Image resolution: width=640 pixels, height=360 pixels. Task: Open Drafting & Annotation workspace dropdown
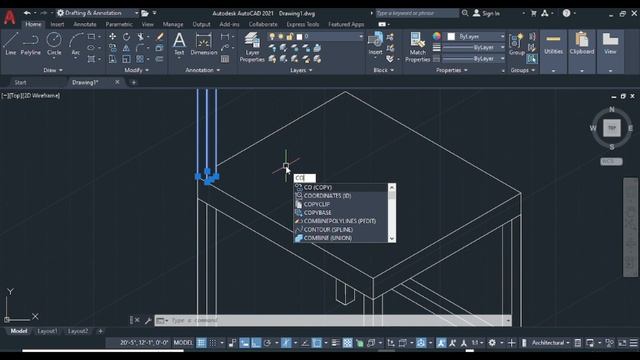[98, 13]
